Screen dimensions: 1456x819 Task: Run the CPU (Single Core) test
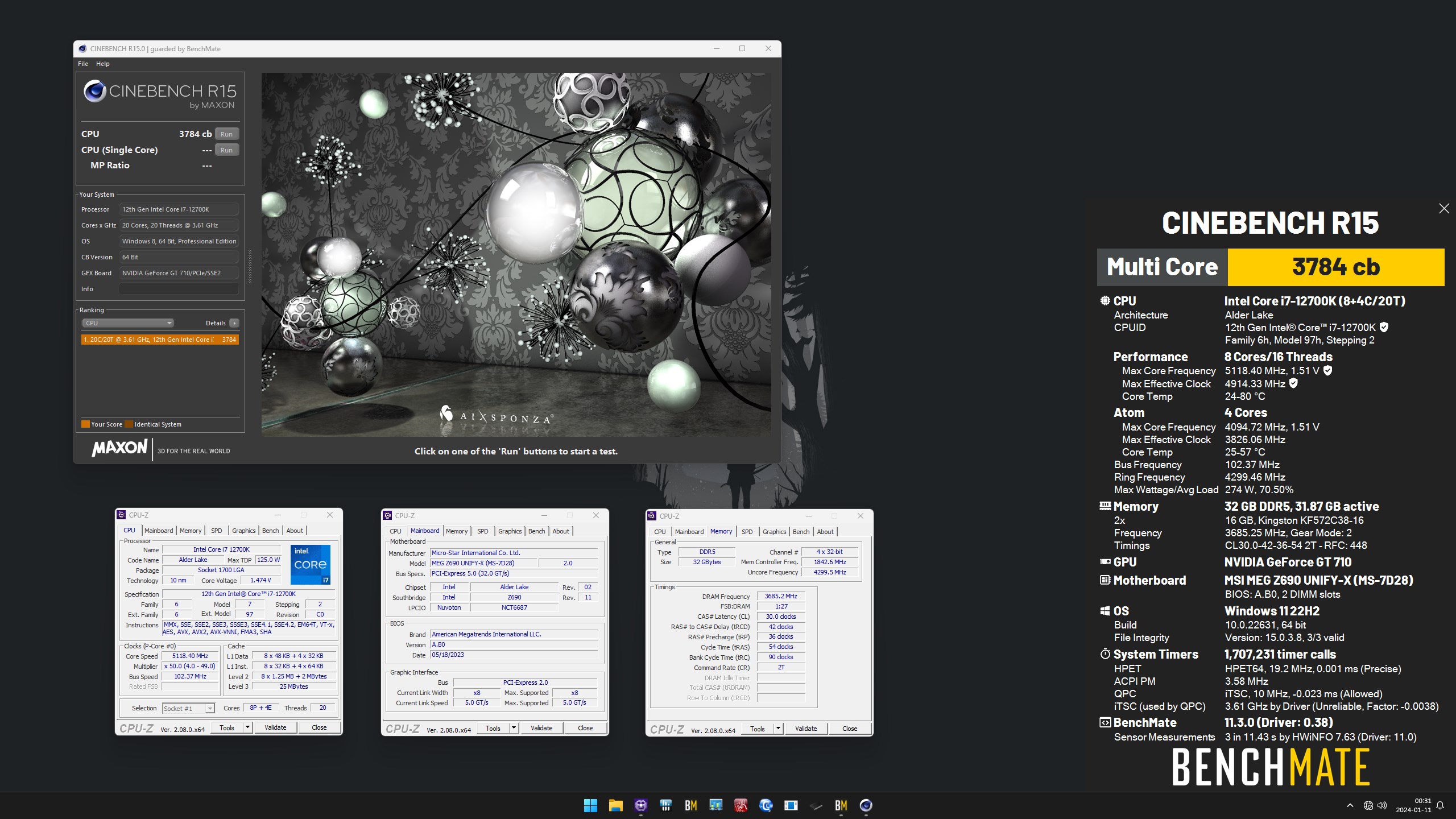point(226,150)
